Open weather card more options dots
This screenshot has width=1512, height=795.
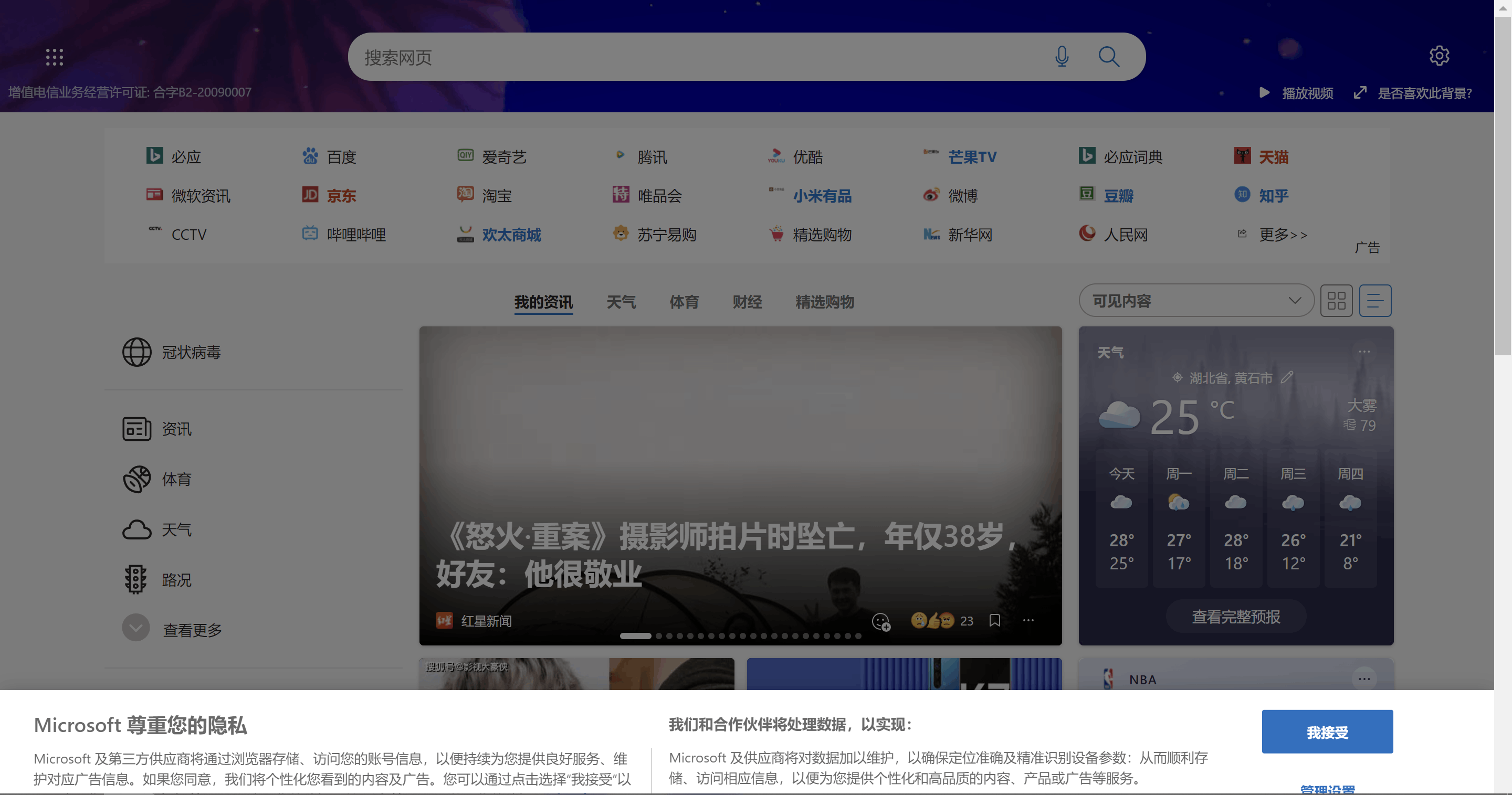(1364, 352)
